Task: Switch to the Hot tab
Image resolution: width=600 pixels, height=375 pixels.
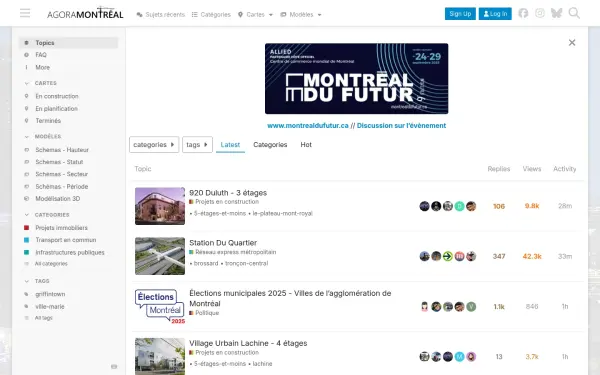Action: pyautogui.click(x=306, y=145)
